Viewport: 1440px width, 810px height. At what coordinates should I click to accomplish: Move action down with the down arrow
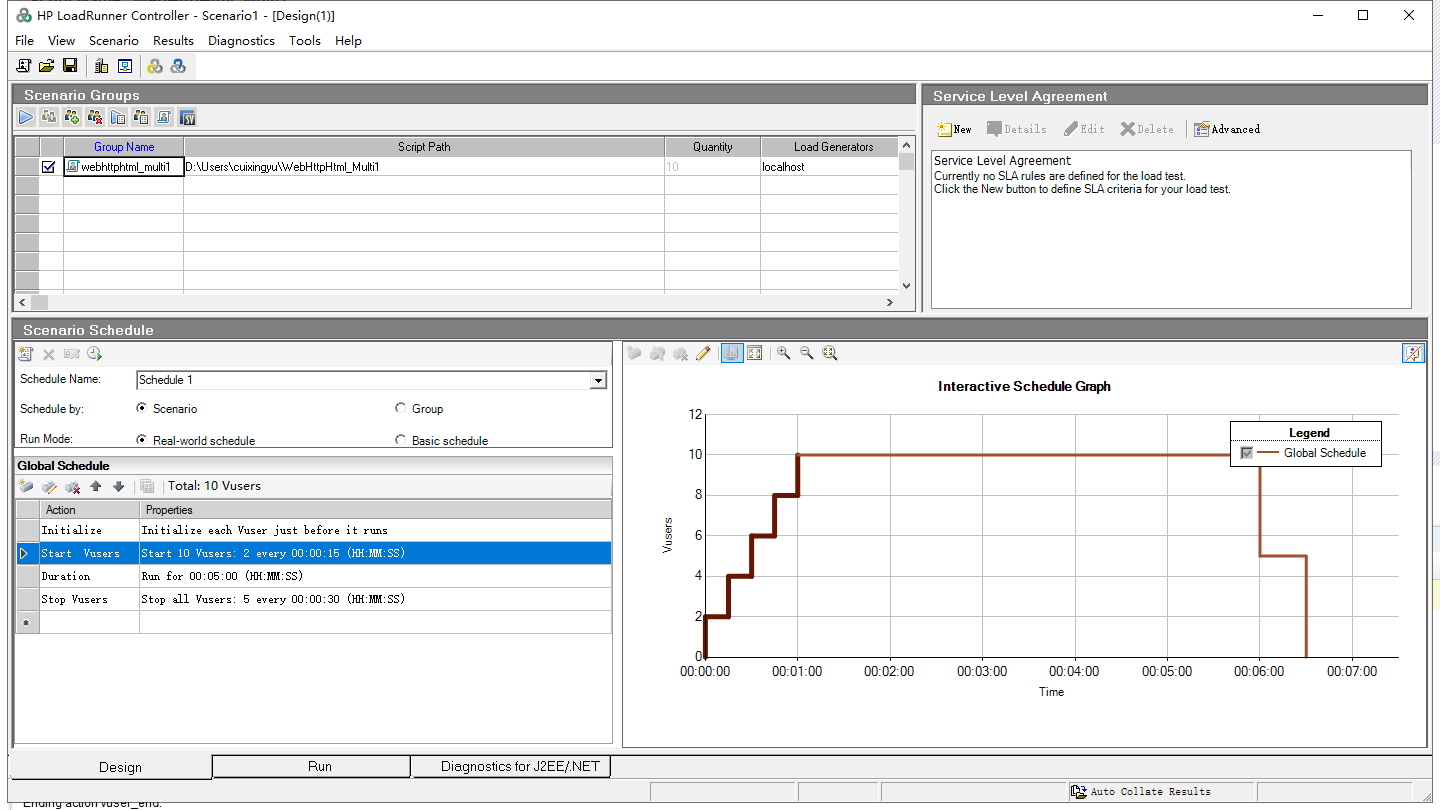pyautogui.click(x=118, y=487)
